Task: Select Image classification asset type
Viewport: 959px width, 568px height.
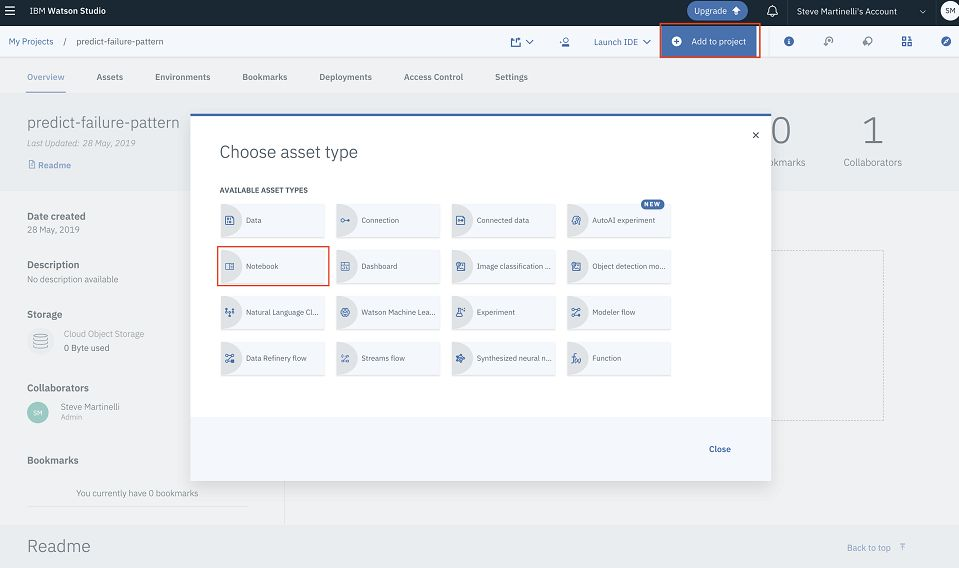Action: tap(503, 267)
